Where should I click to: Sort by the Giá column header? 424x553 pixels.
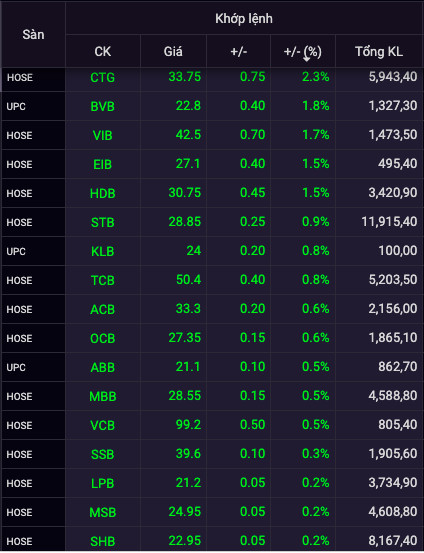173,51
